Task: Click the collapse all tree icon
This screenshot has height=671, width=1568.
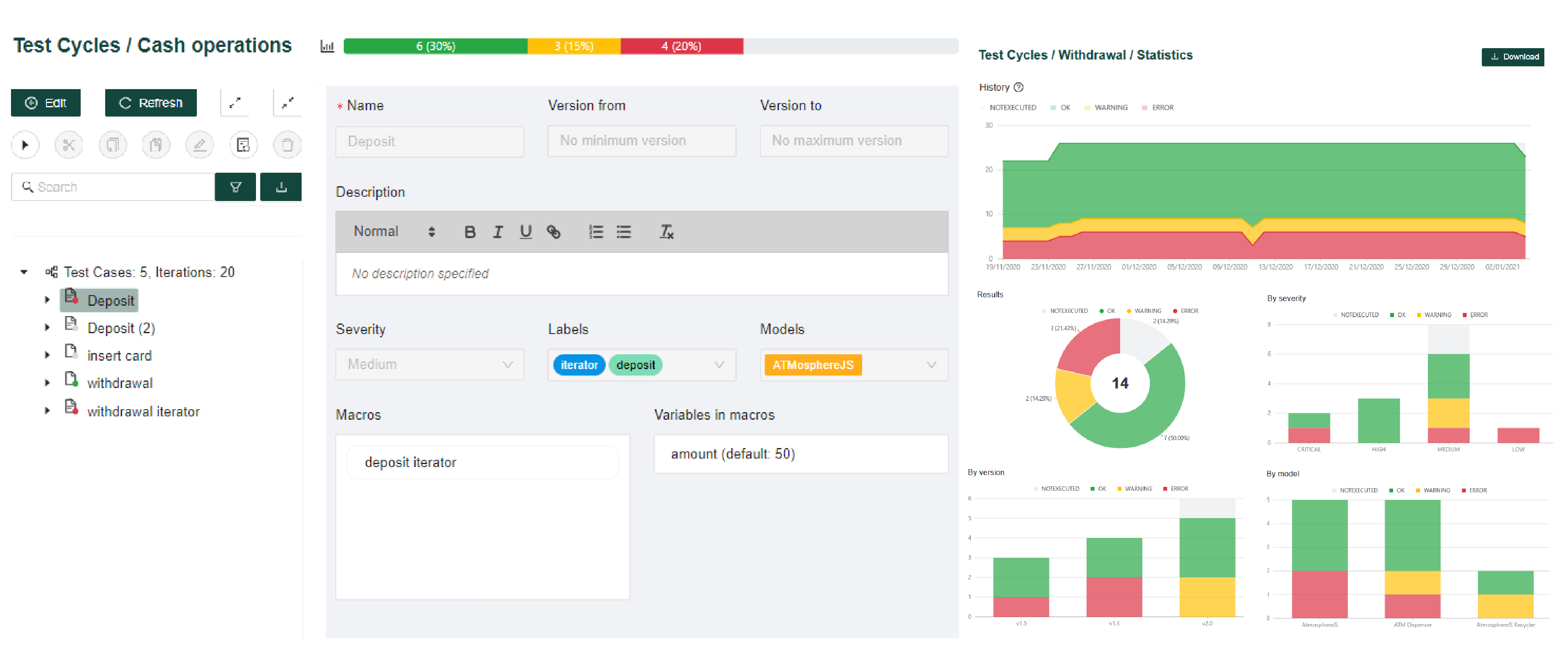Action: [288, 103]
